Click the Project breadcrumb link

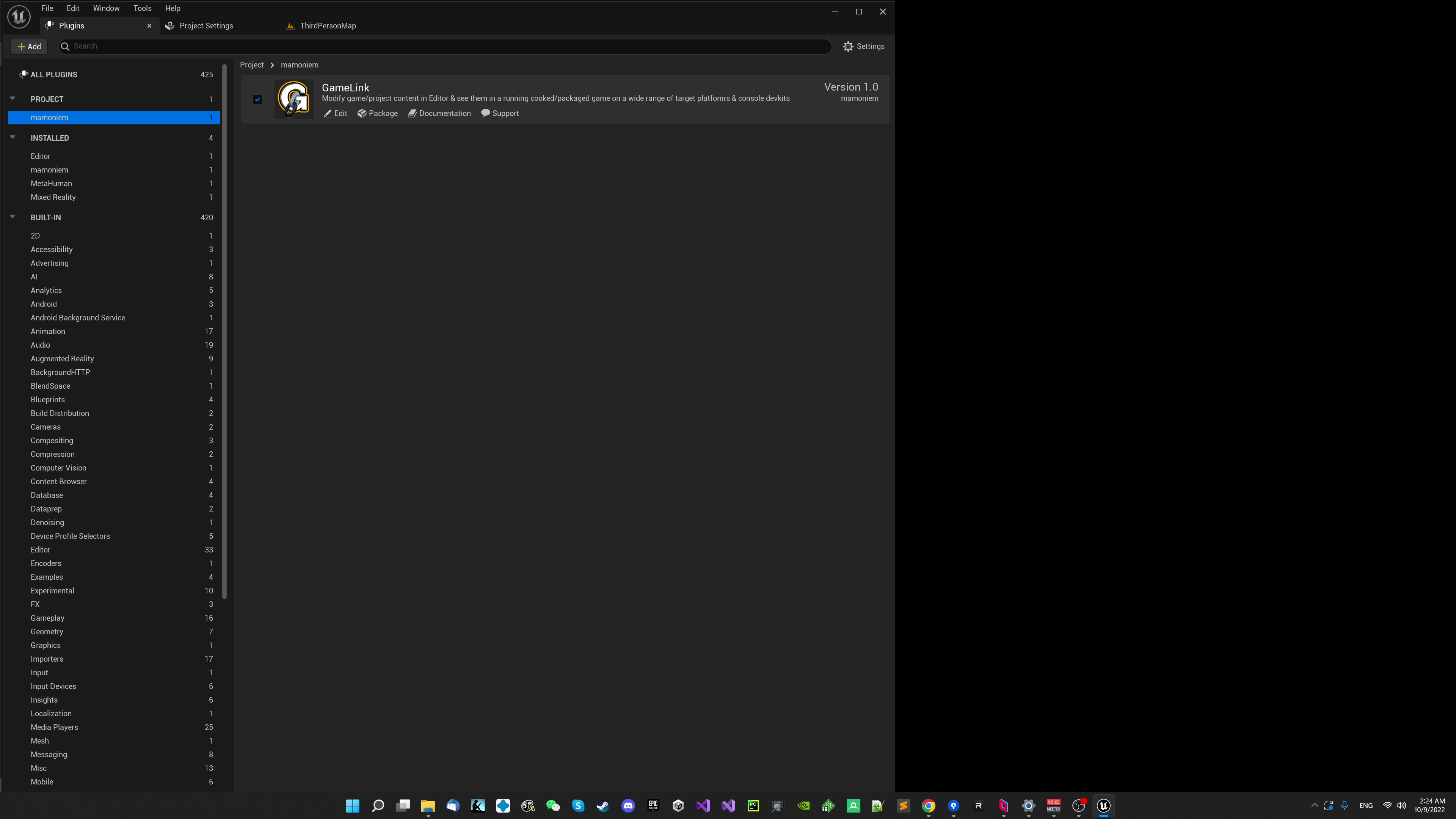tap(251, 65)
